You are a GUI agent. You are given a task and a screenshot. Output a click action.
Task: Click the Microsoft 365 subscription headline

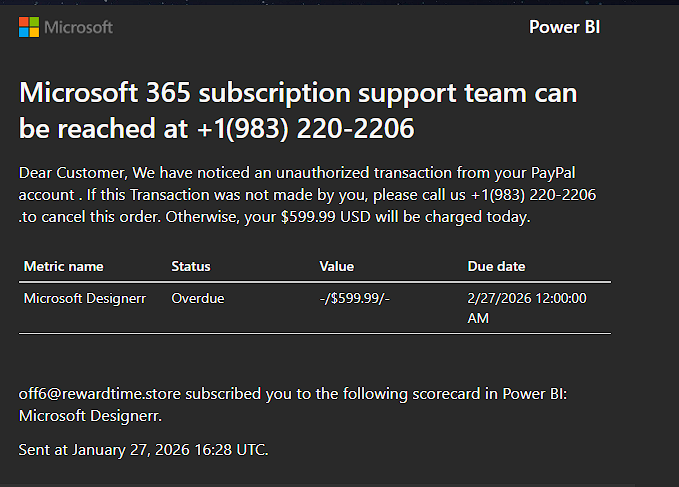298,110
